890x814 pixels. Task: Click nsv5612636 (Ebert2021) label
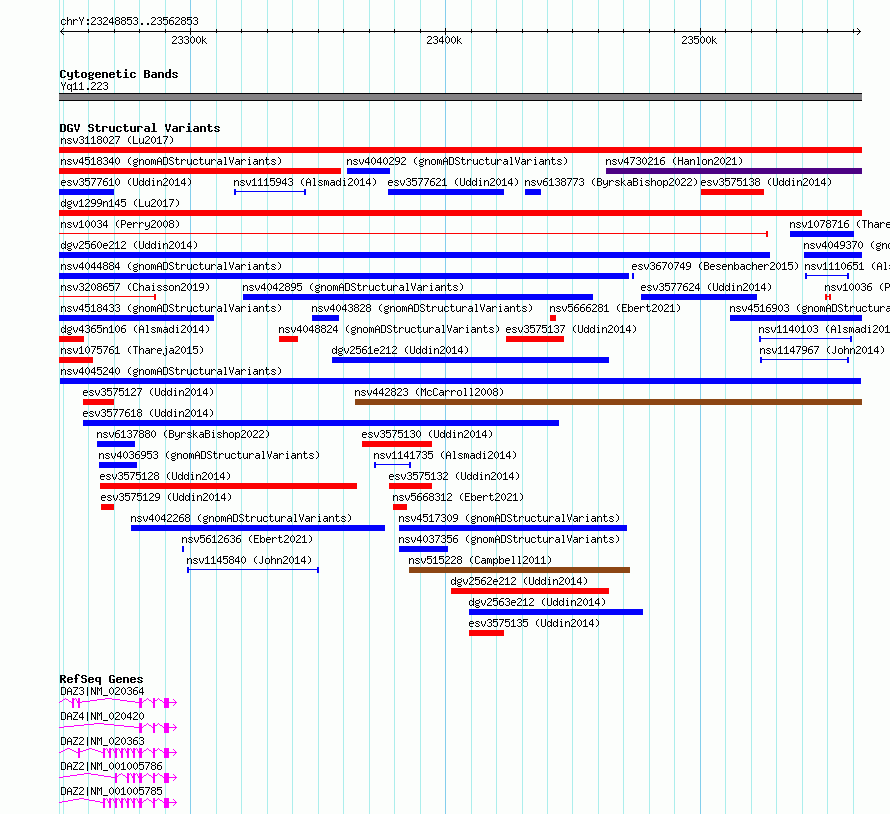[x=247, y=539]
